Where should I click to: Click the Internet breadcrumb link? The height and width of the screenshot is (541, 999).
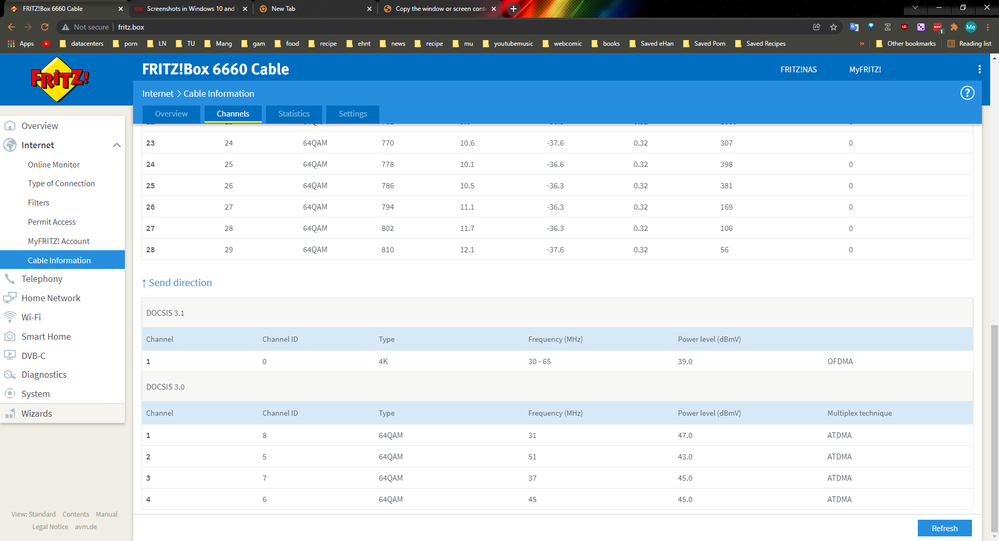coord(157,94)
